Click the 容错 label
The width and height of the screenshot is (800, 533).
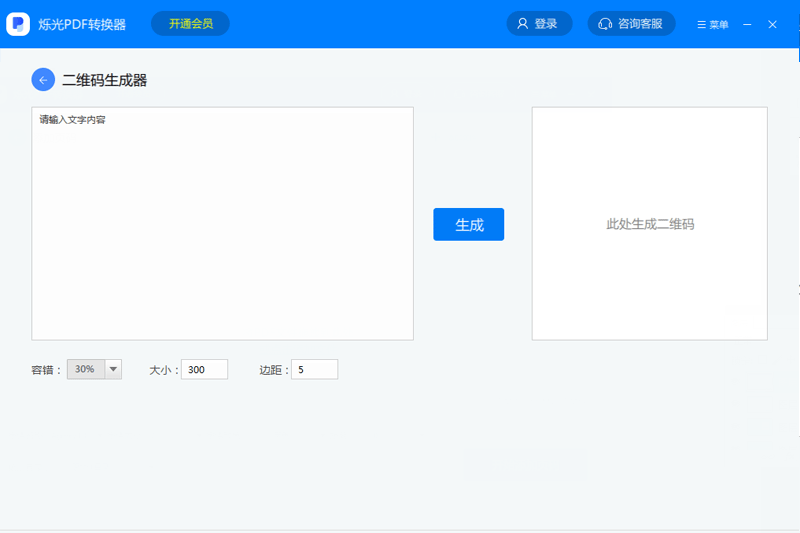point(46,370)
